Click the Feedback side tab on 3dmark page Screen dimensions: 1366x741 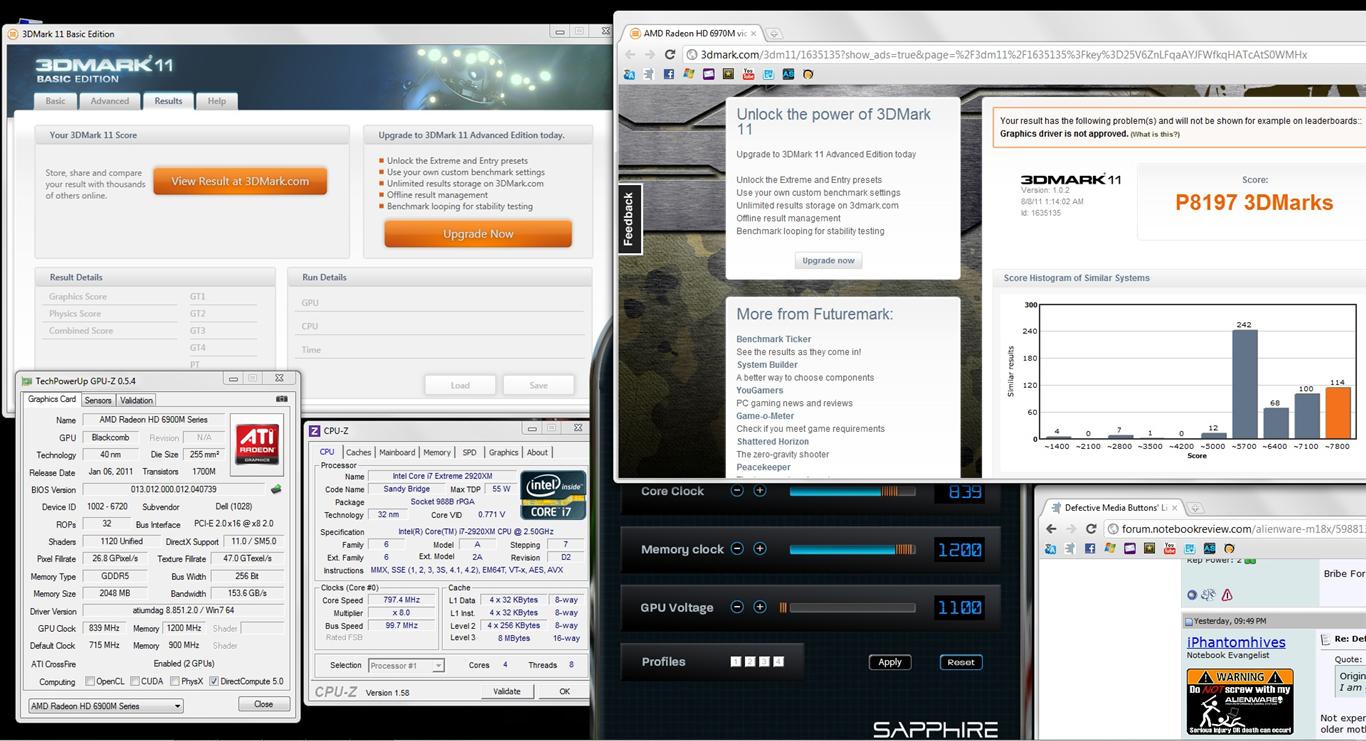[x=629, y=219]
